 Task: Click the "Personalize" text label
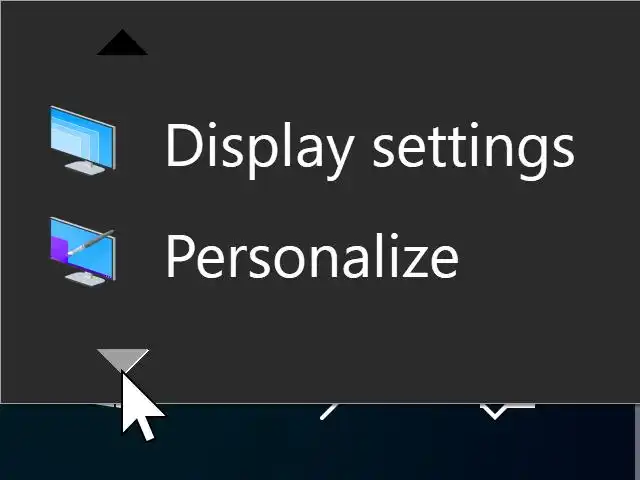(x=312, y=256)
